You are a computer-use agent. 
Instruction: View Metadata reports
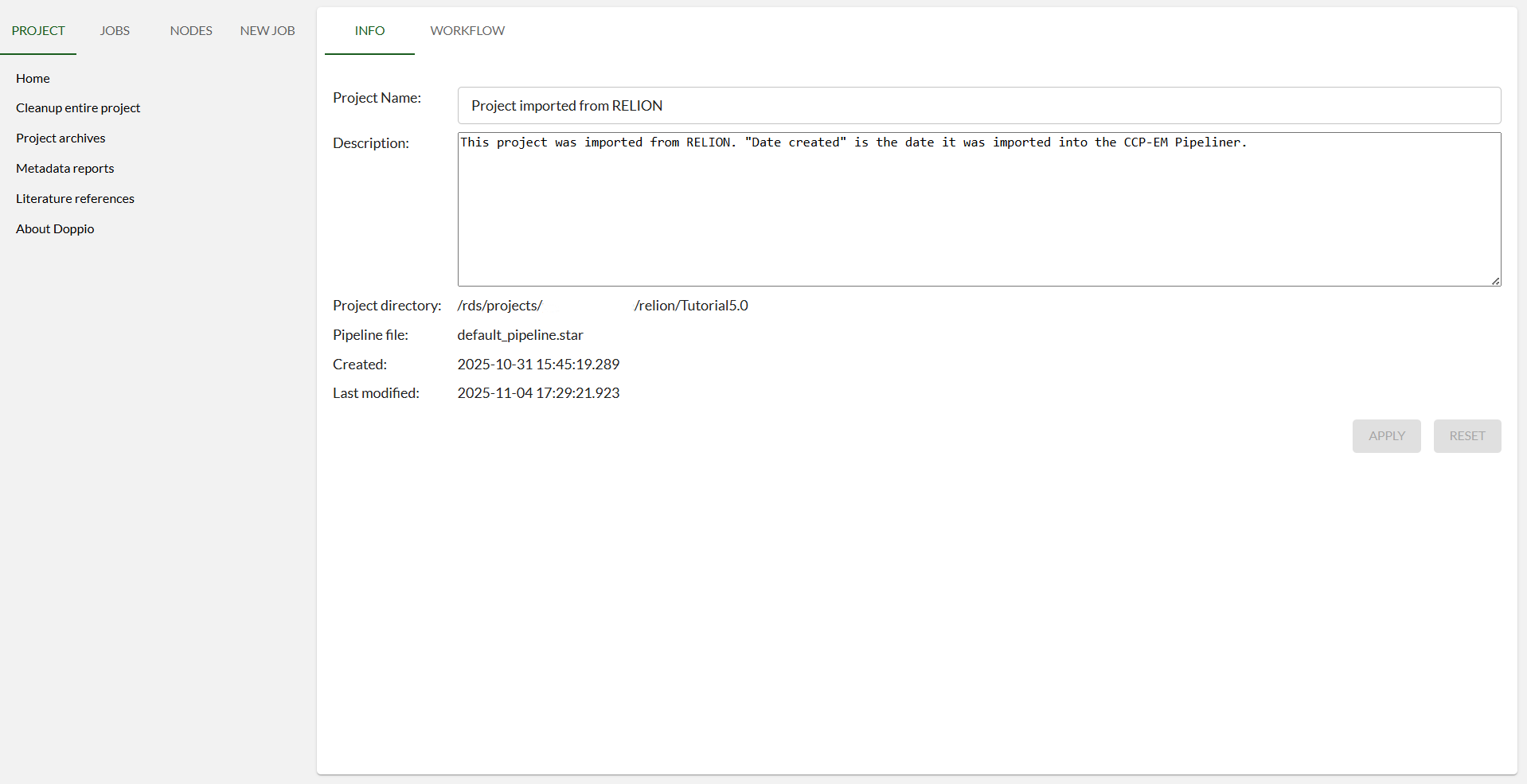(65, 168)
